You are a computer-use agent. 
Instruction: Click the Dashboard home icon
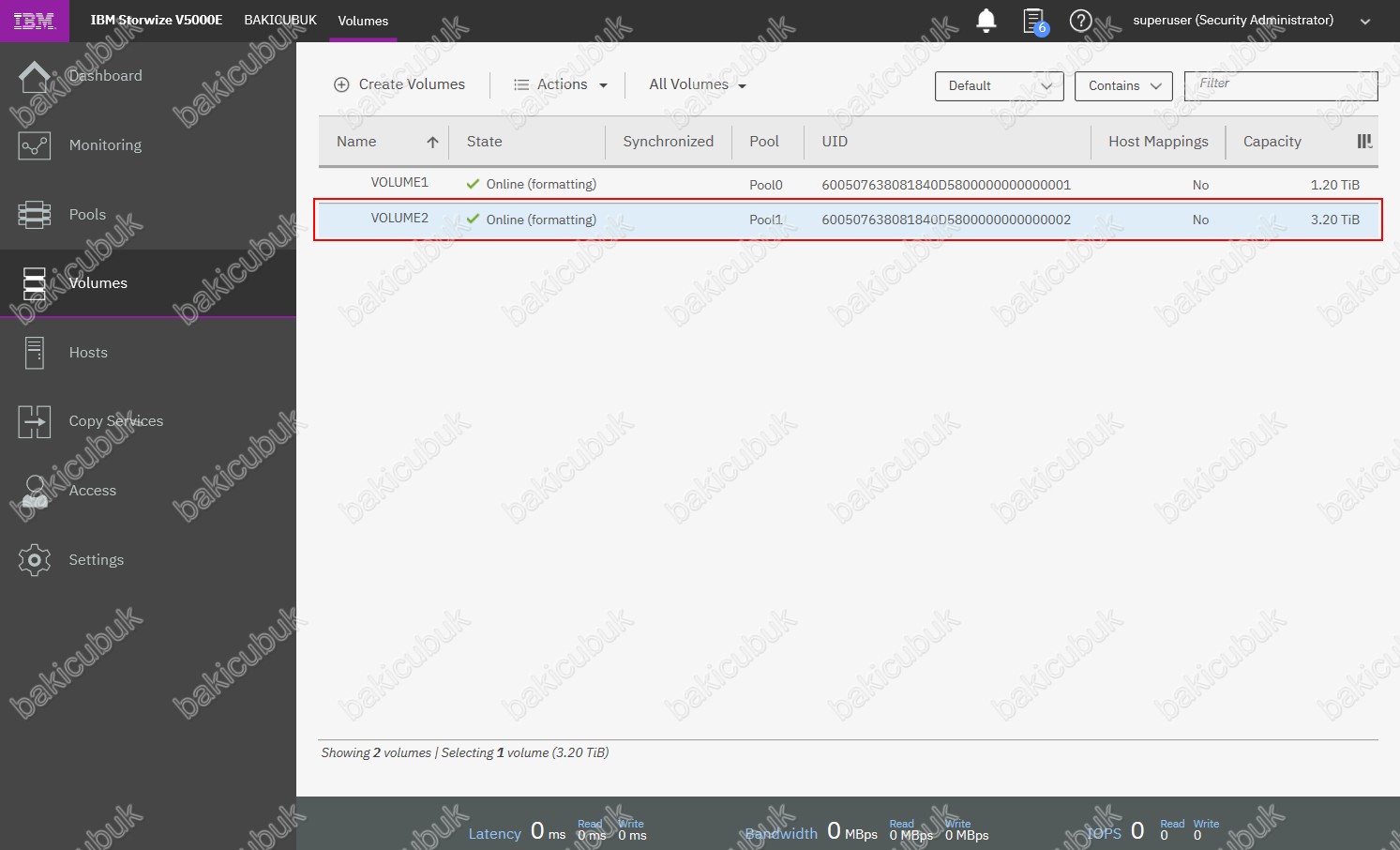coord(35,76)
